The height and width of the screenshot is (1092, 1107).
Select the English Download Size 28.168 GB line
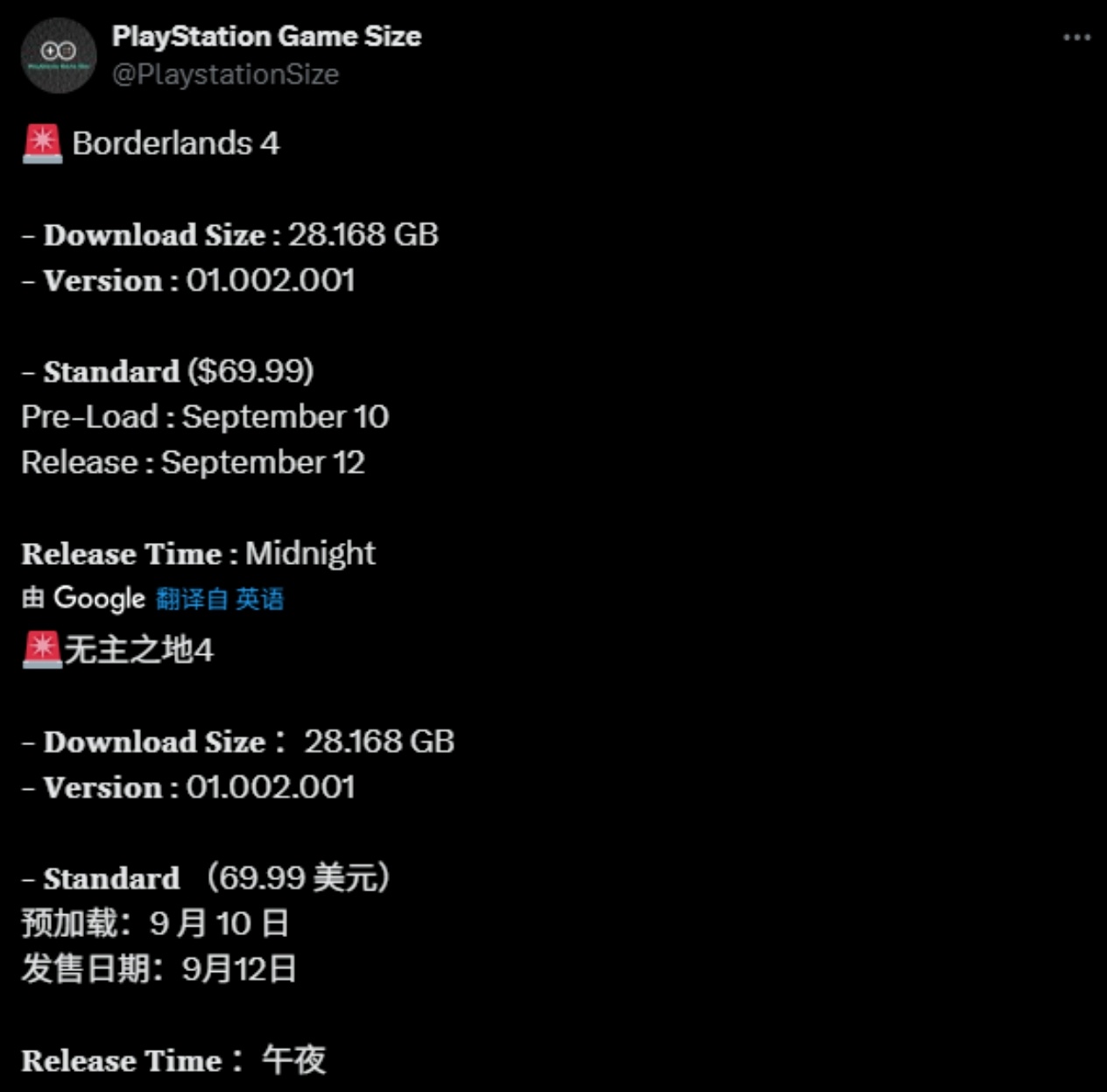click(x=230, y=235)
